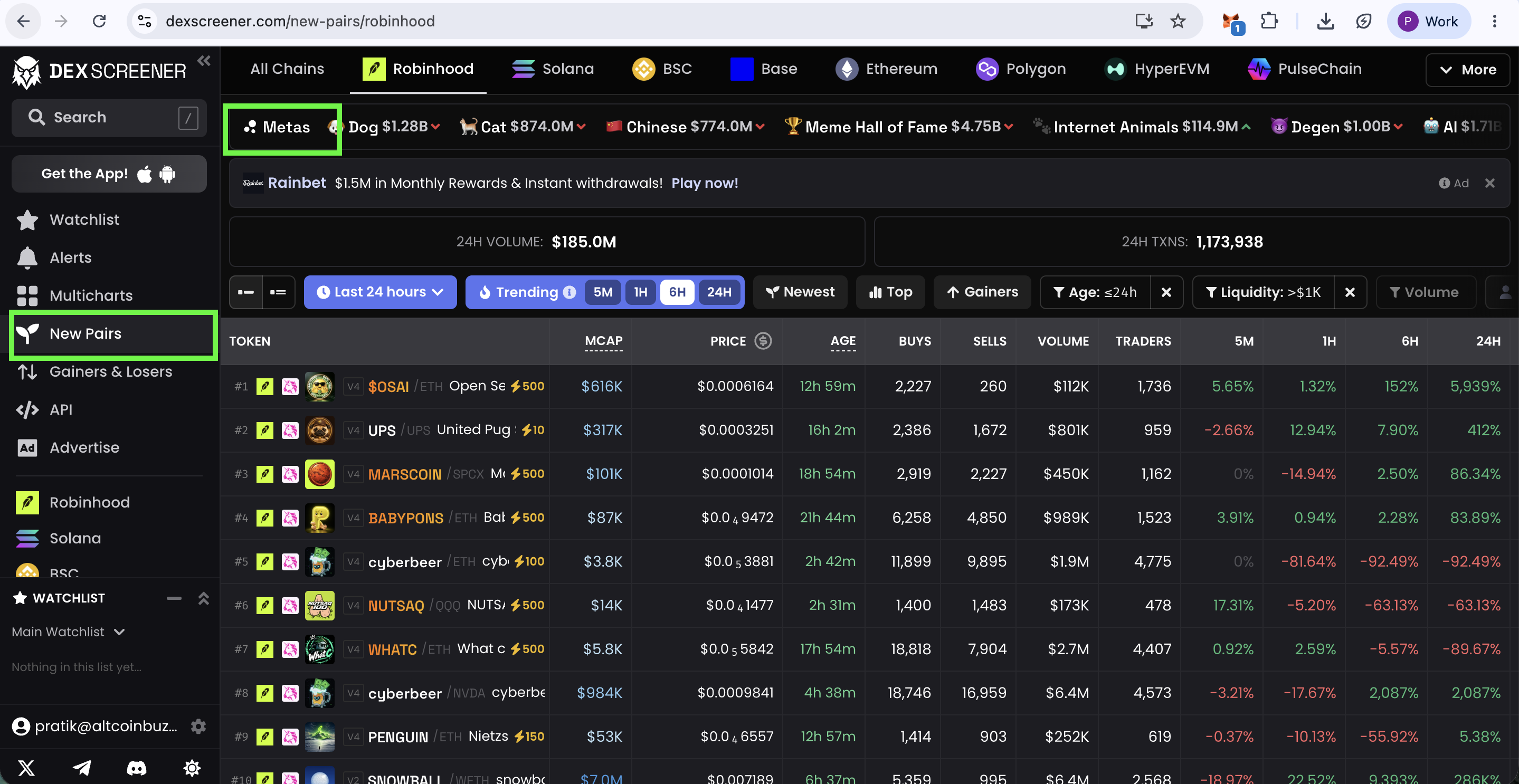Click the price currency switch dollar icon
Viewport: 1519px width, 784px height.
(763, 341)
